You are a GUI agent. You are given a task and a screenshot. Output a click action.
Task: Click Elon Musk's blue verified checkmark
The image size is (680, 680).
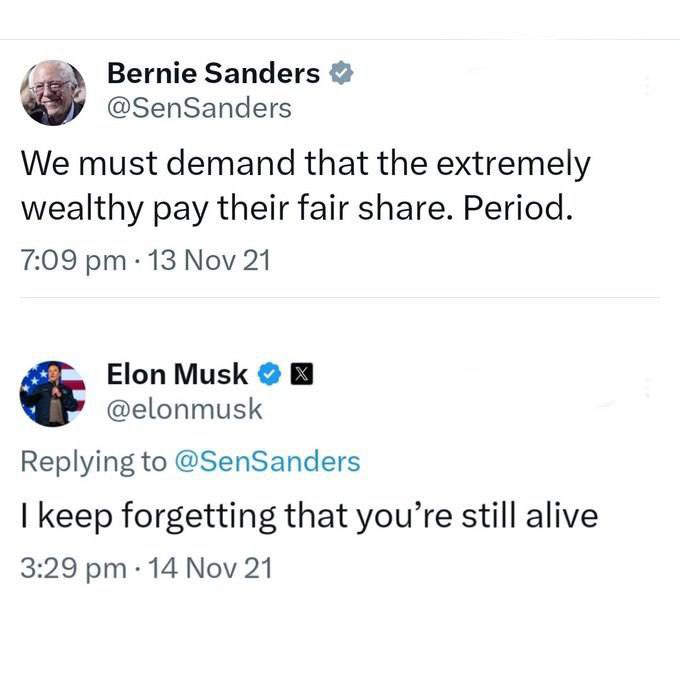(x=269, y=375)
